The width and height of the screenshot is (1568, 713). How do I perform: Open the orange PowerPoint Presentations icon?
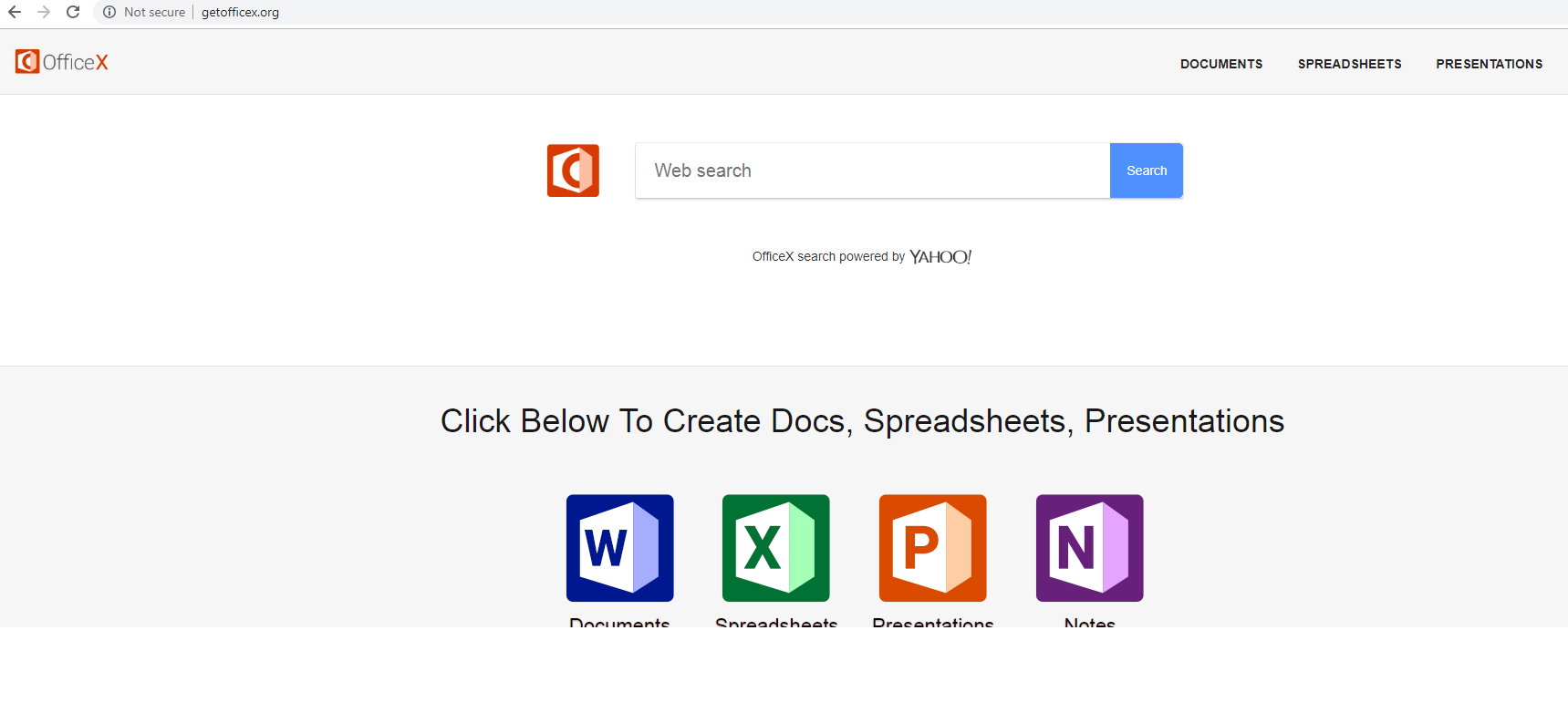pos(933,548)
